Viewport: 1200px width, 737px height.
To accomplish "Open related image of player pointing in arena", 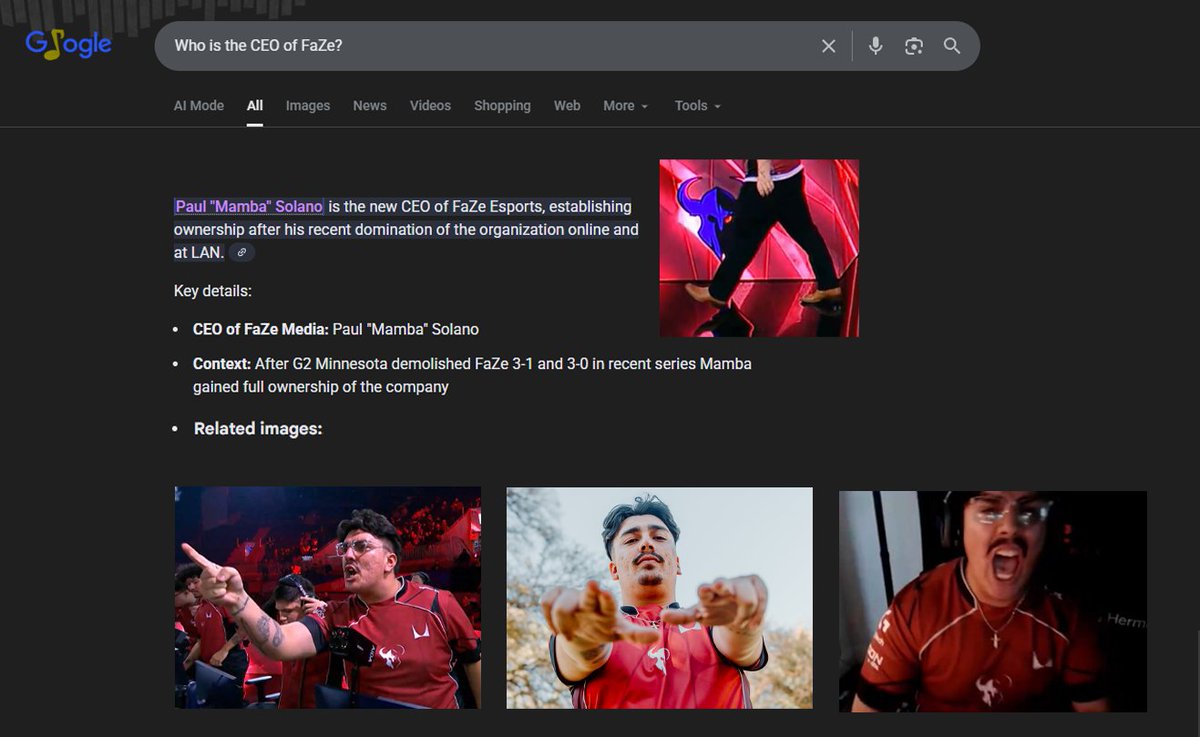I will pos(328,598).
